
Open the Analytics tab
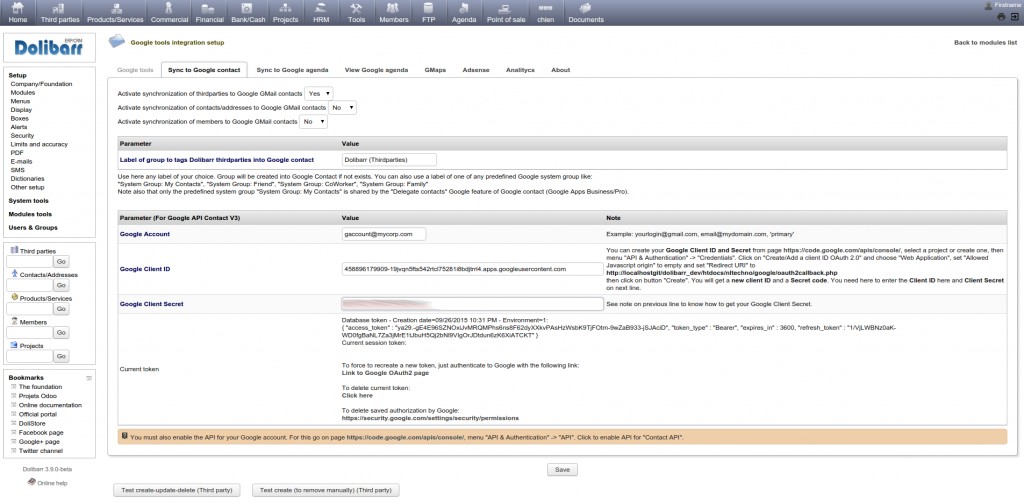coord(520,70)
